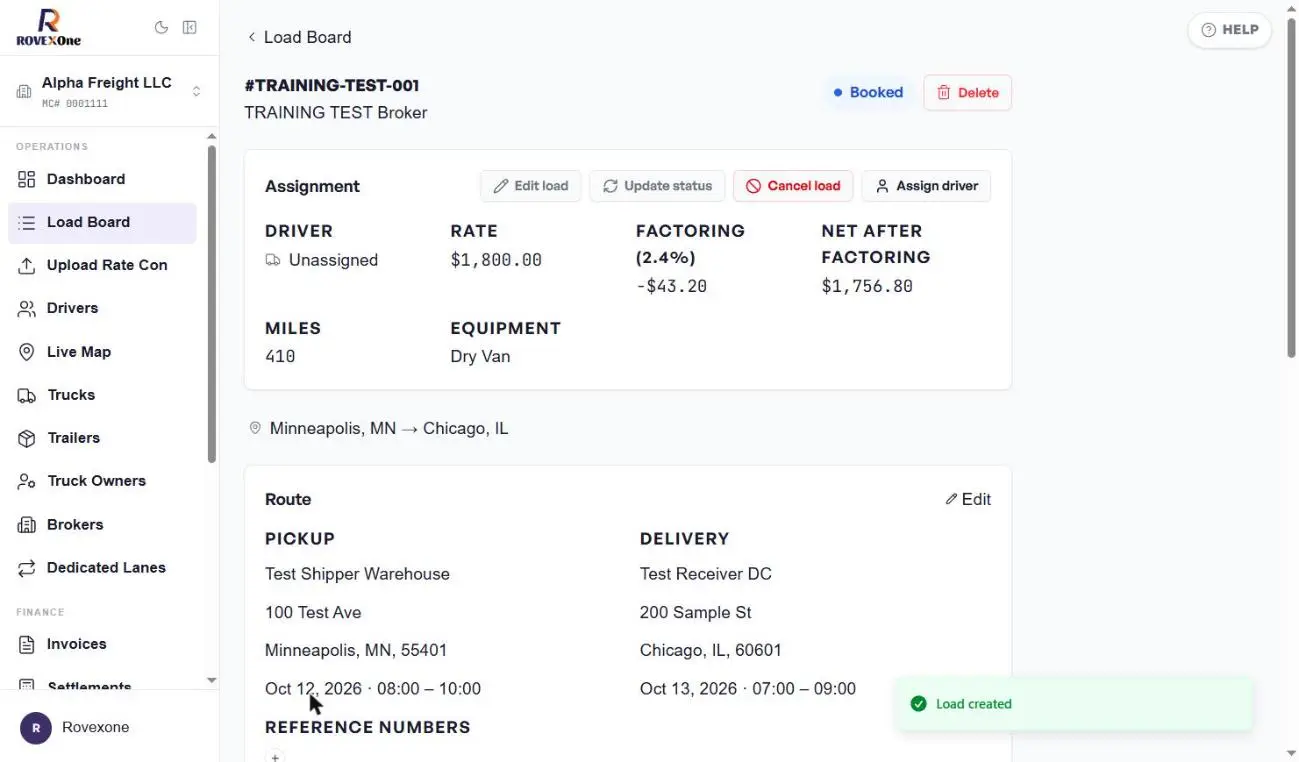Click the Brokers building icon
Viewport: 1299px width, 762px height.
pos(27,525)
